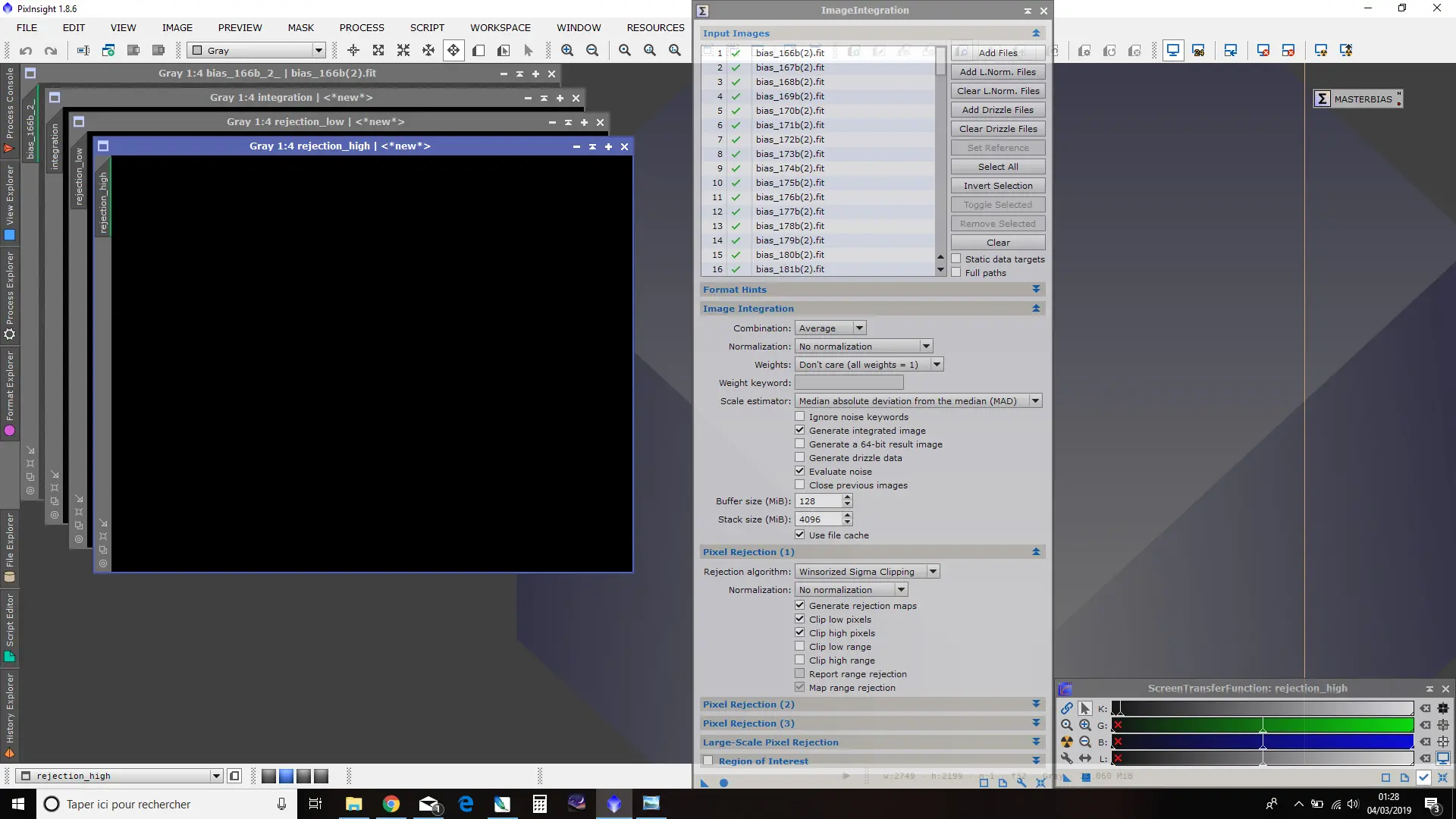Viewport: 1456px width, 819px height.
Task: Activate the Pan mode four-arrow tool
Action: pos(453,51)
